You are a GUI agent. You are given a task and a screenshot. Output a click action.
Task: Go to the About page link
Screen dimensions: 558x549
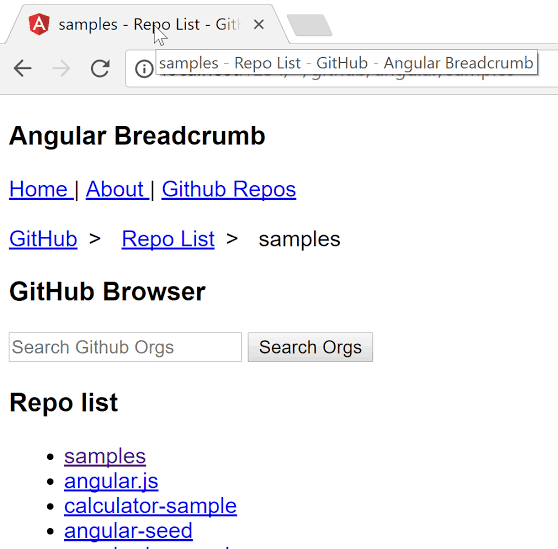click(x=117, y=189)
